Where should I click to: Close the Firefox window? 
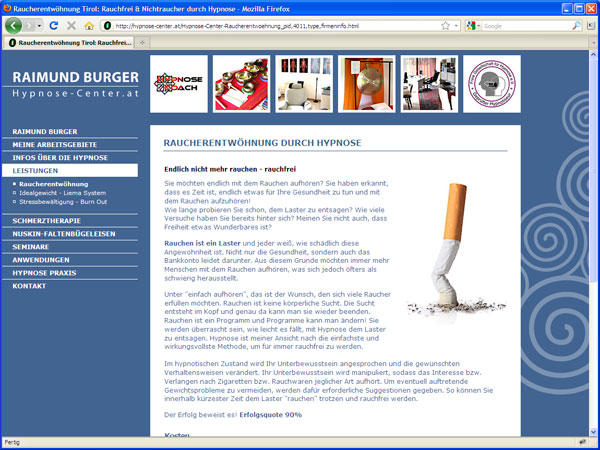tap(592, 8)
